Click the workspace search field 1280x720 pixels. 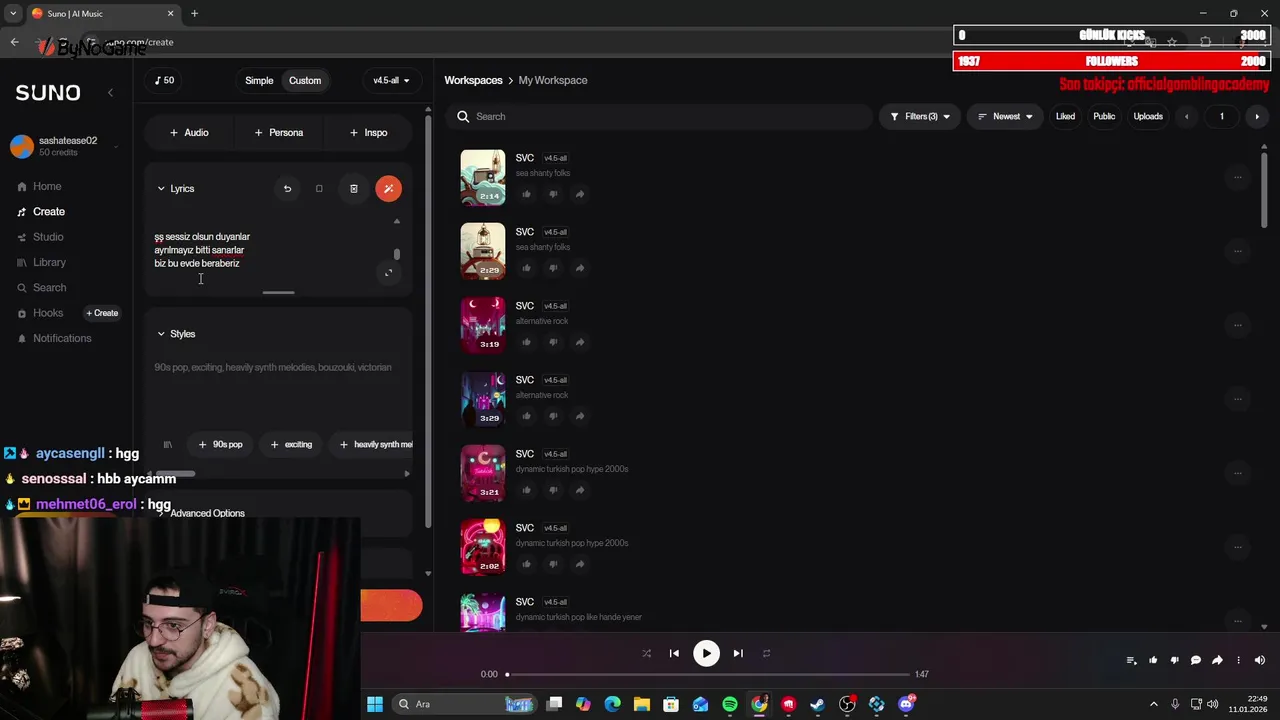click(660, 117)
